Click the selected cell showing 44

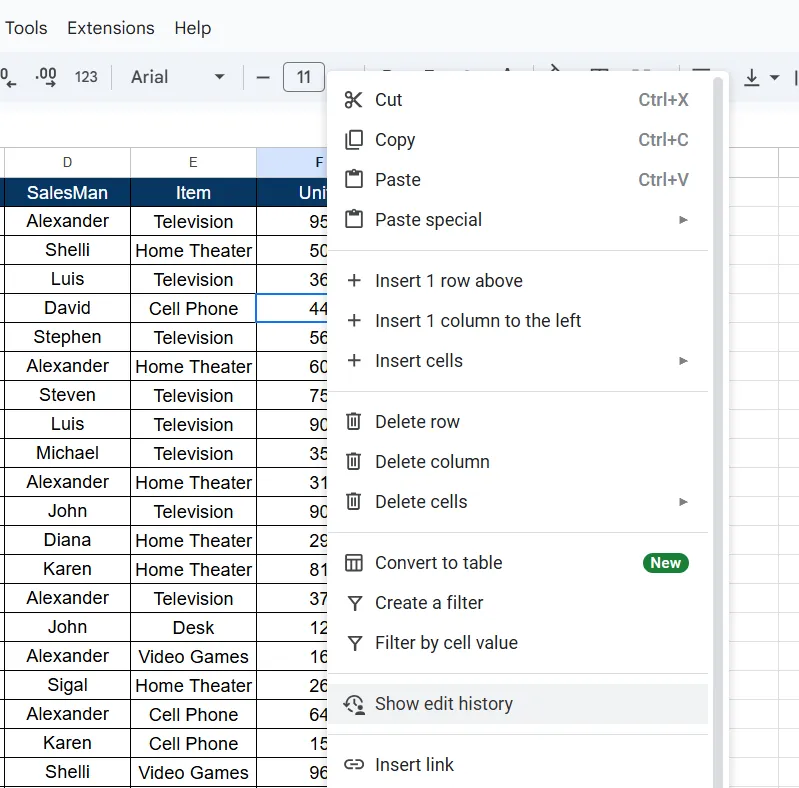(292, 308)
